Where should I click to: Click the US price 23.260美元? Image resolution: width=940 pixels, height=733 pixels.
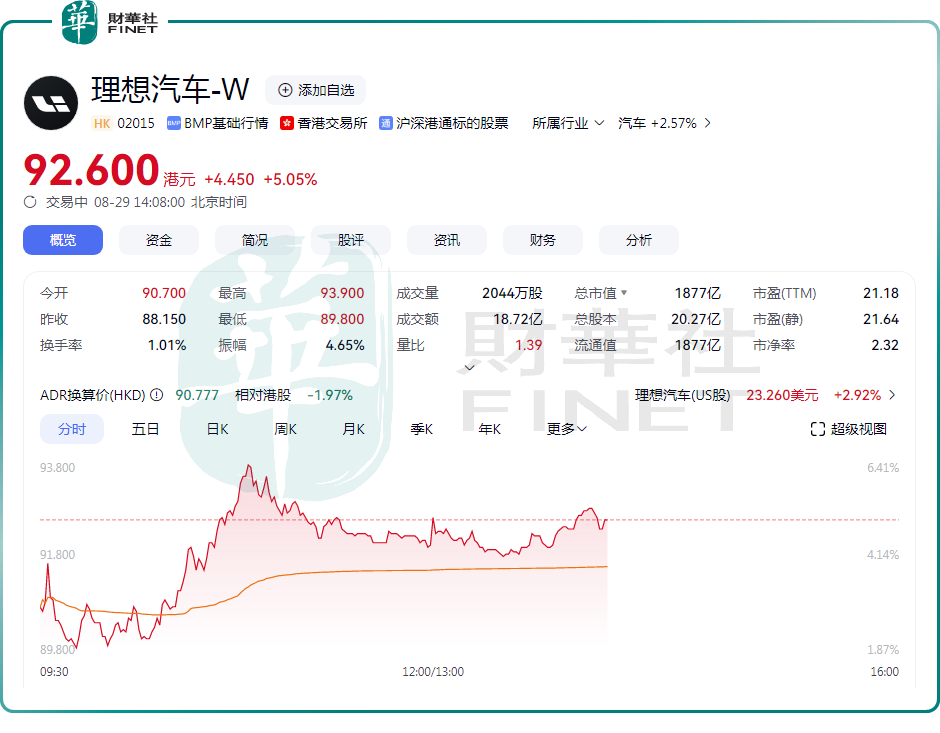[x=782, y=395]
